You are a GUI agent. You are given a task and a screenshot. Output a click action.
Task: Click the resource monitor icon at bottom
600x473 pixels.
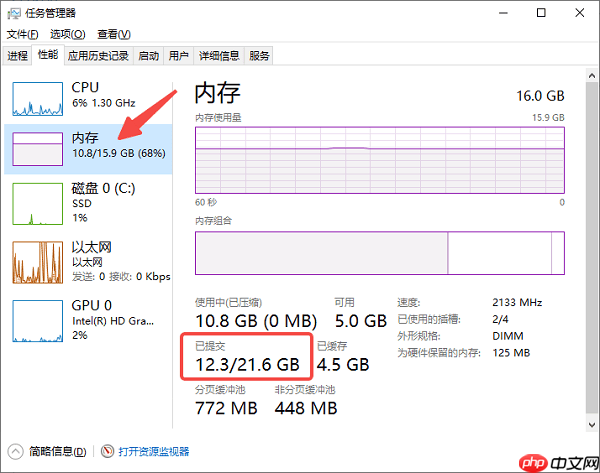tap(108, 452)
